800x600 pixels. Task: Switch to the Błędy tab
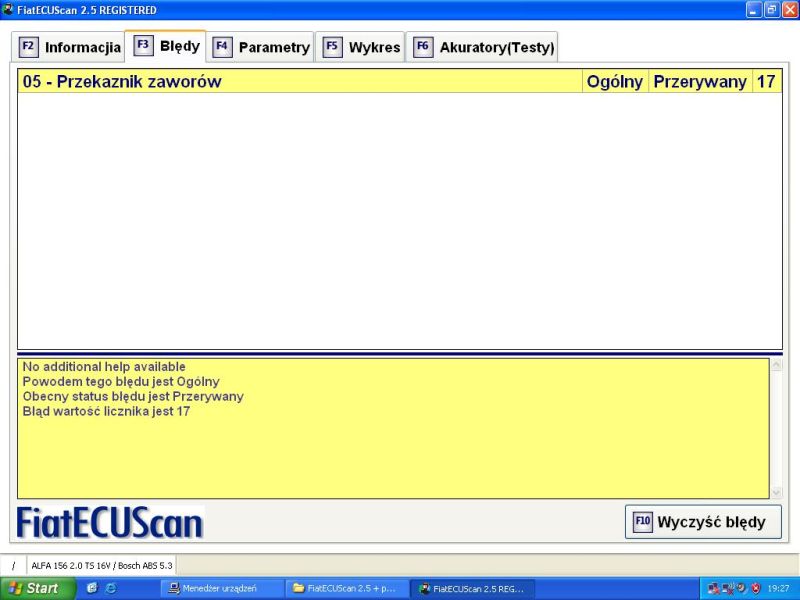click(166, 46)
